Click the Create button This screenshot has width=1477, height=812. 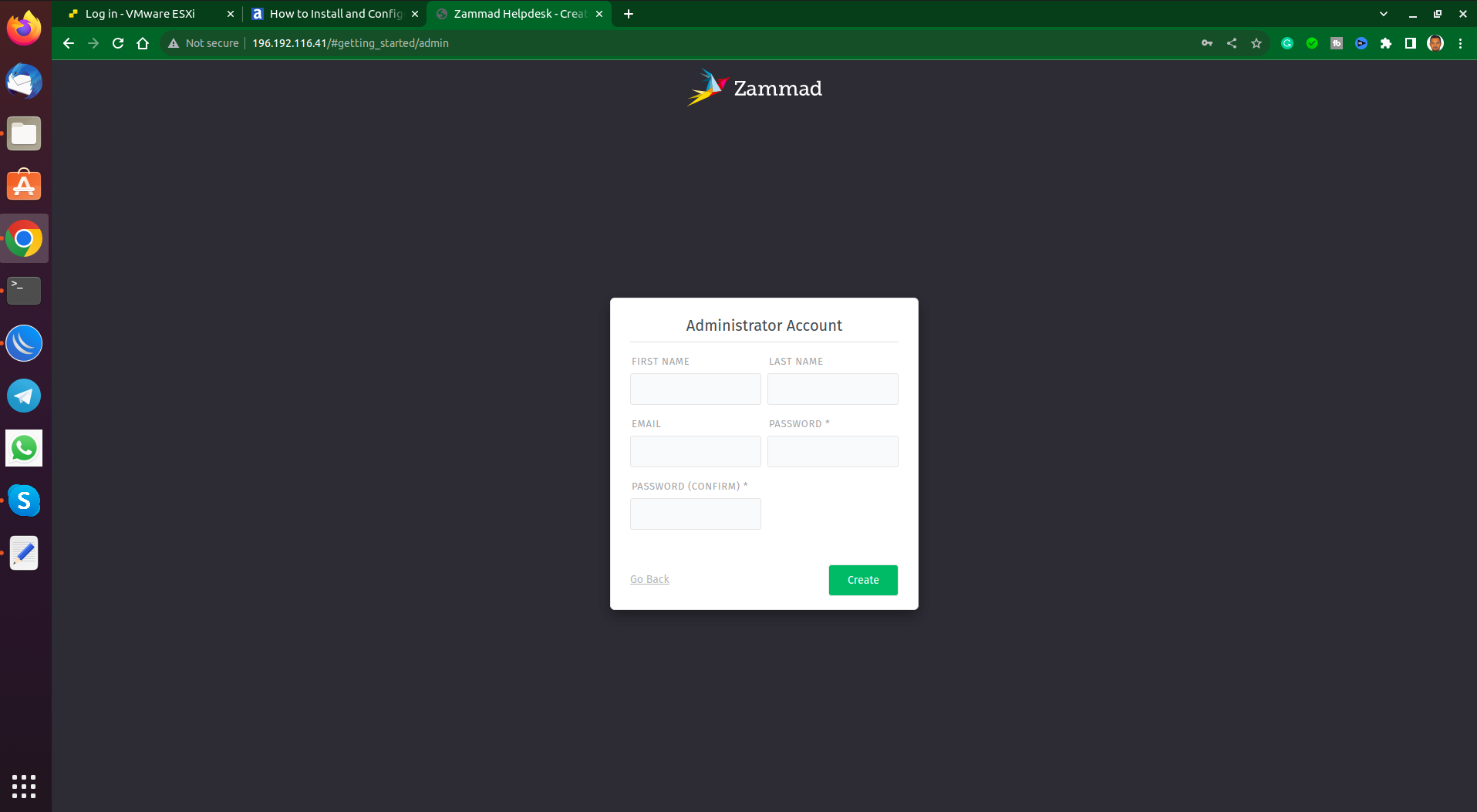click(x=863, y=580)
